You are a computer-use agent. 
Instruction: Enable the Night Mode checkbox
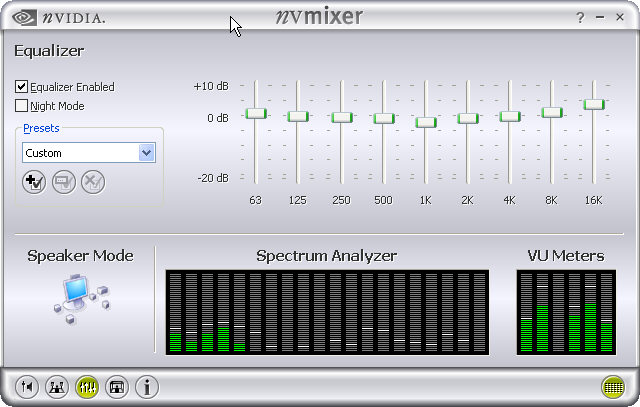[21, 106]
